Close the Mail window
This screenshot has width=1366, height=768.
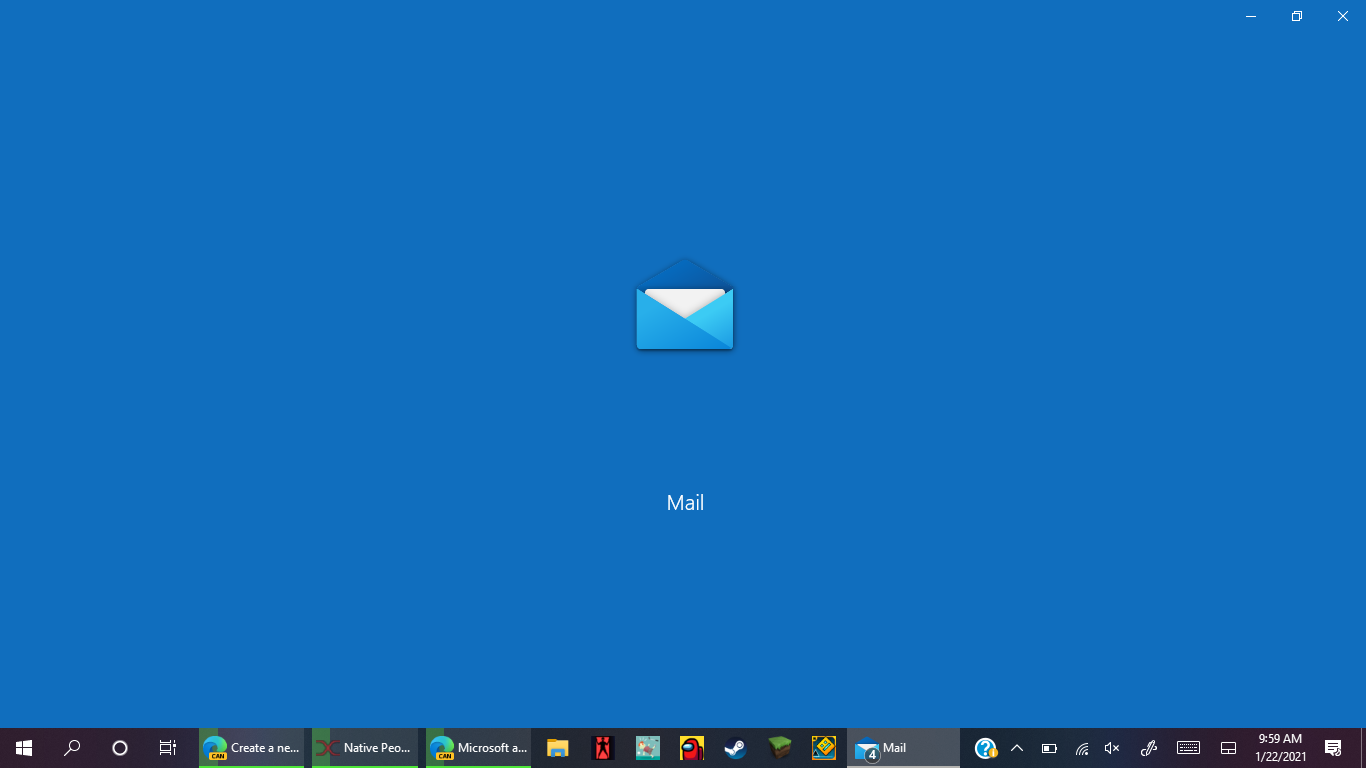pos(1343,16)
